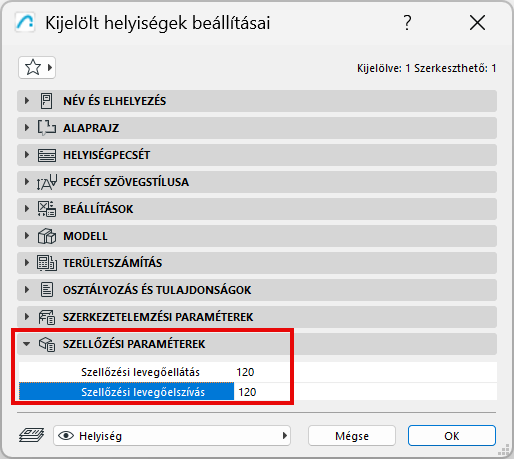Click the Archicad logo in title bar
This screenshot has height=459, width=514.
(25, 22)
